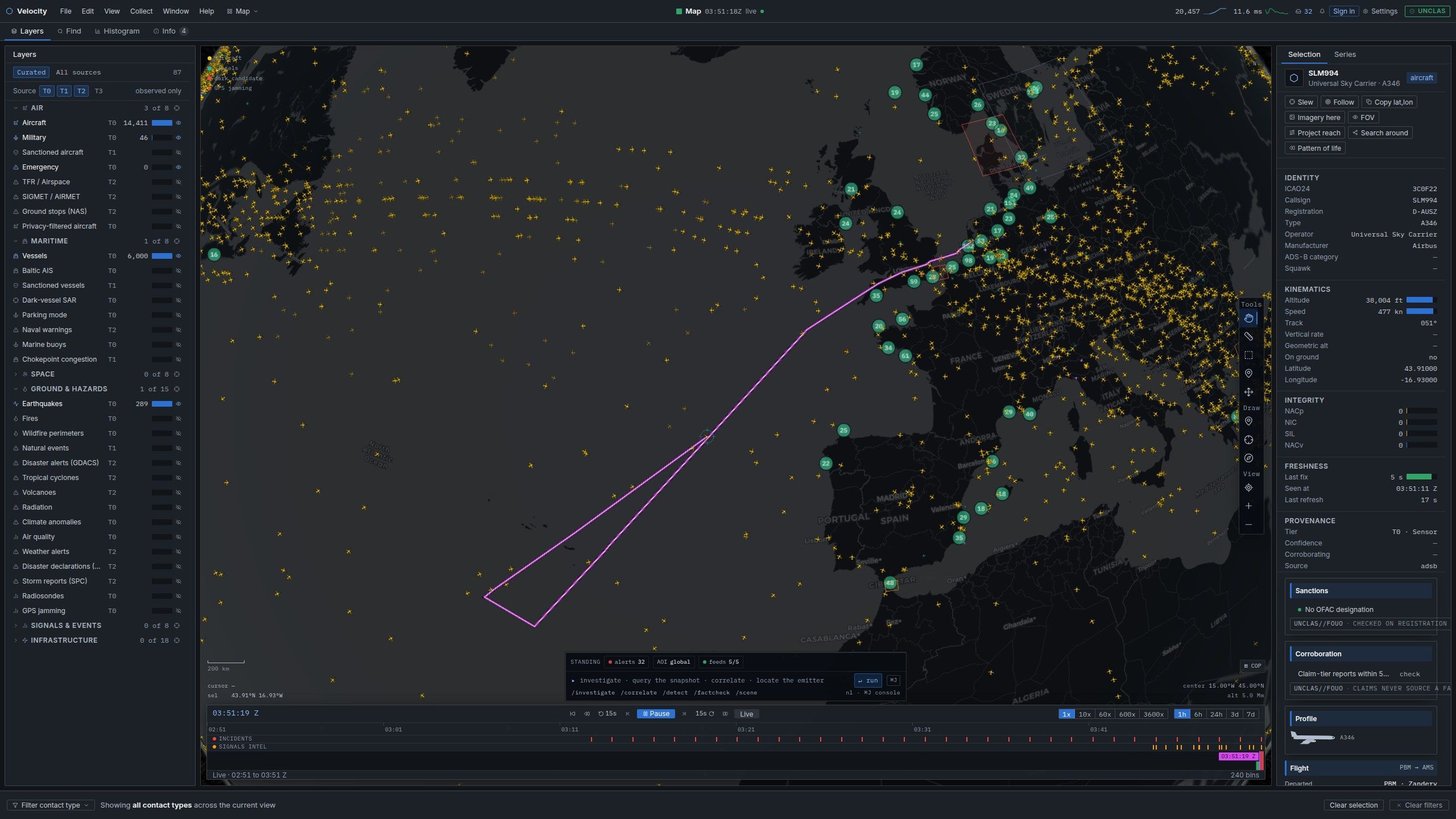This screenshot has height=819, width=1456.
Task: Set playback speed to 60x
Action: point(1105,714)
